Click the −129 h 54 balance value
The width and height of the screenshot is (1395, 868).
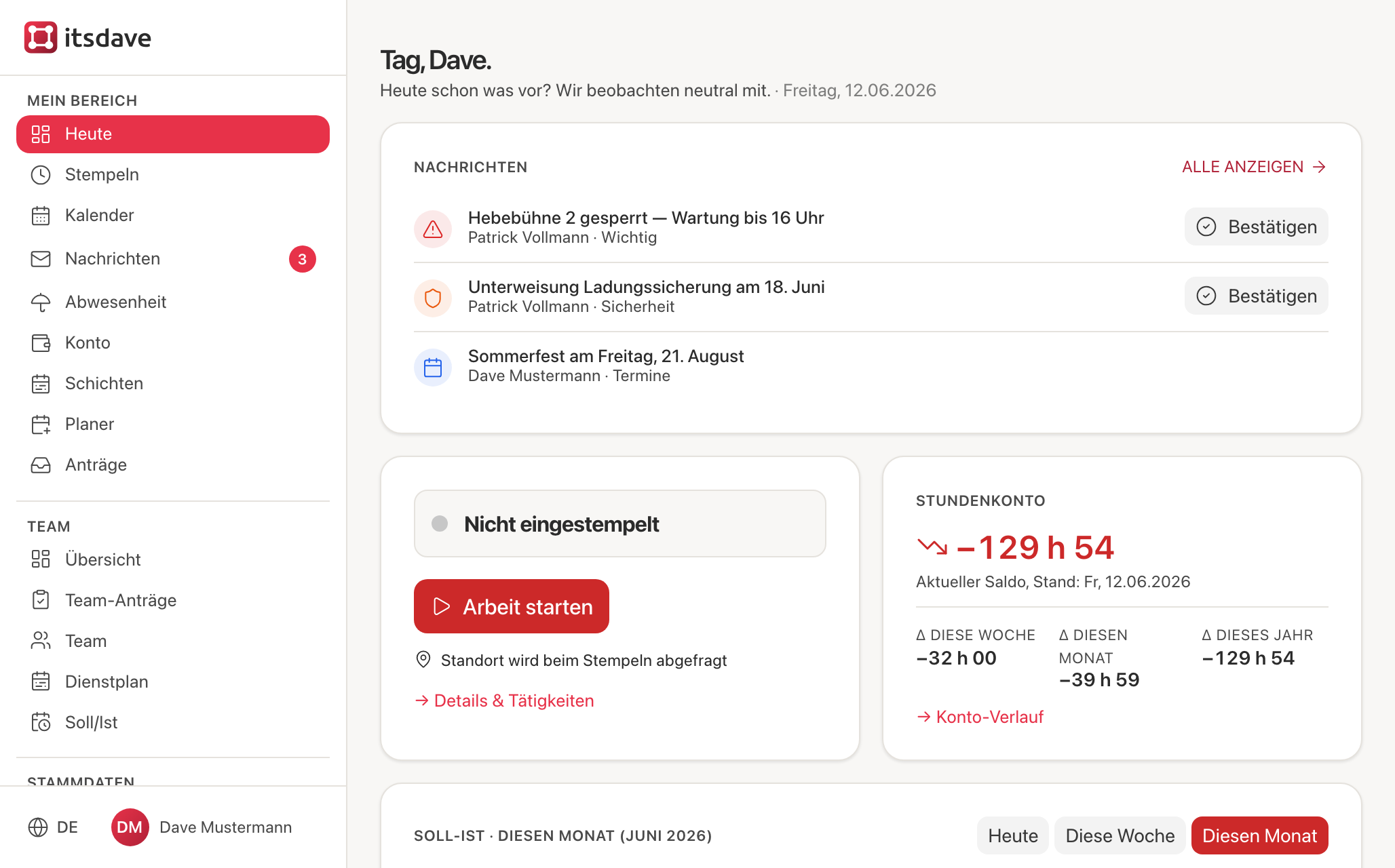pos(1035,547)
